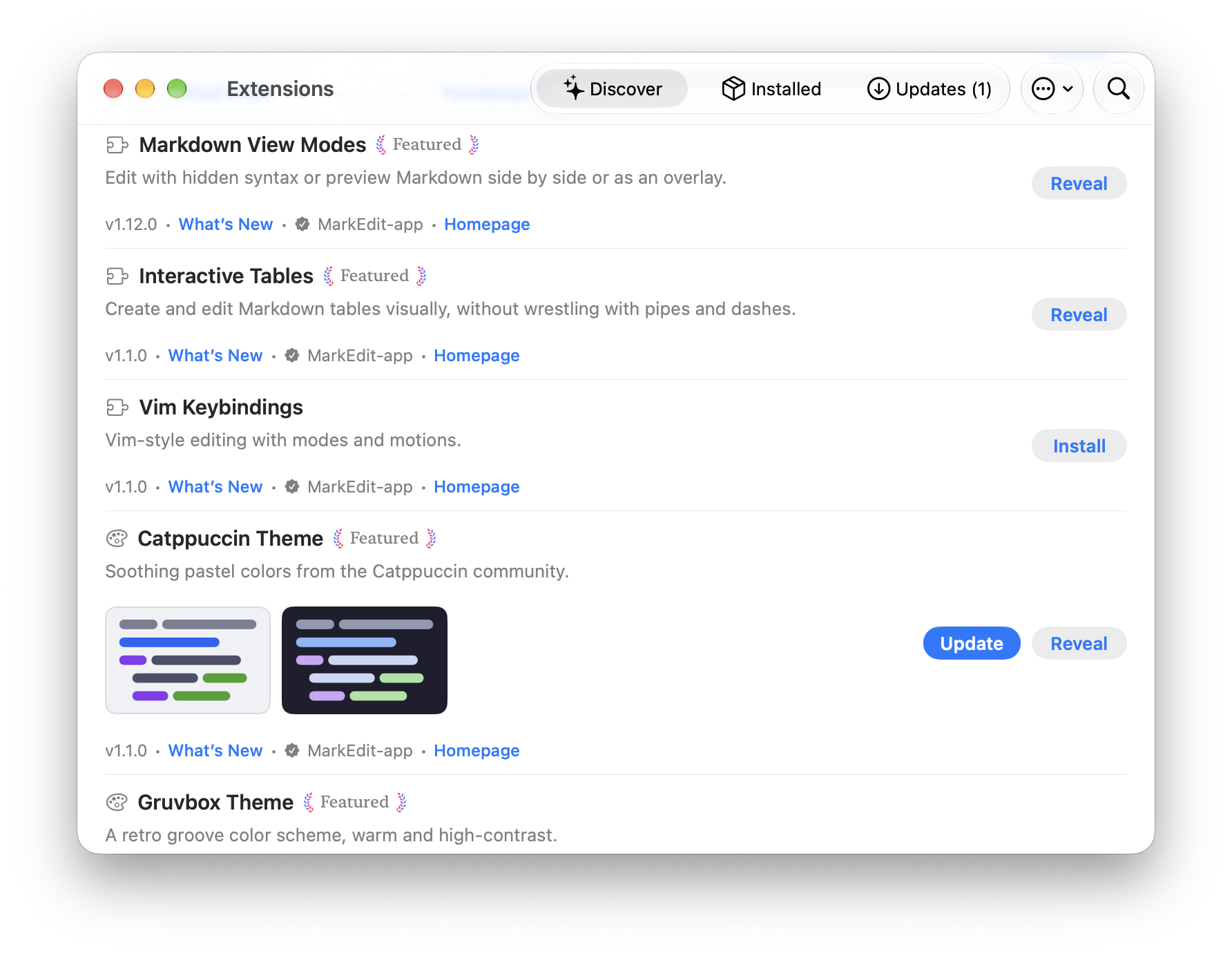Click the verified badge in the Catppuccin Theme row
The height and width of the screenshot is (956, 1232).
(292, 750)
